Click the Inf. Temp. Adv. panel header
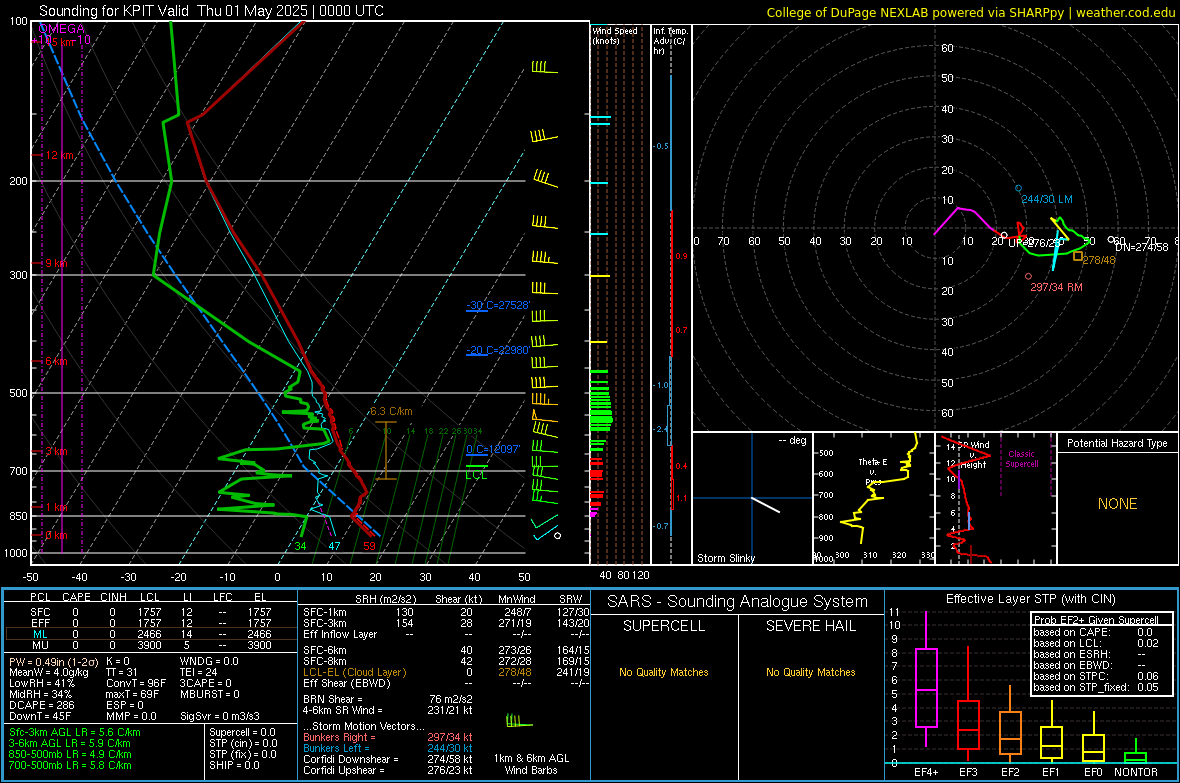Screen dimensions: 1180x783 [x=670, y=41]
